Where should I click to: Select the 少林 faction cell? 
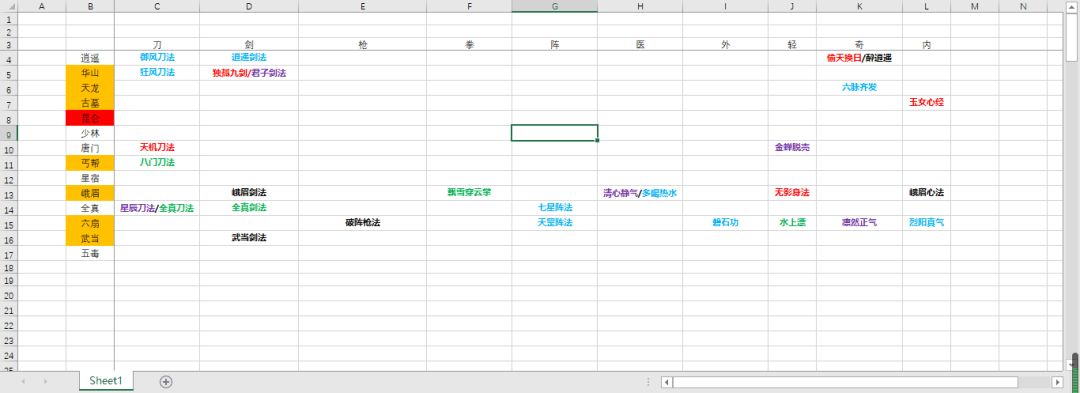coord(90,133)
